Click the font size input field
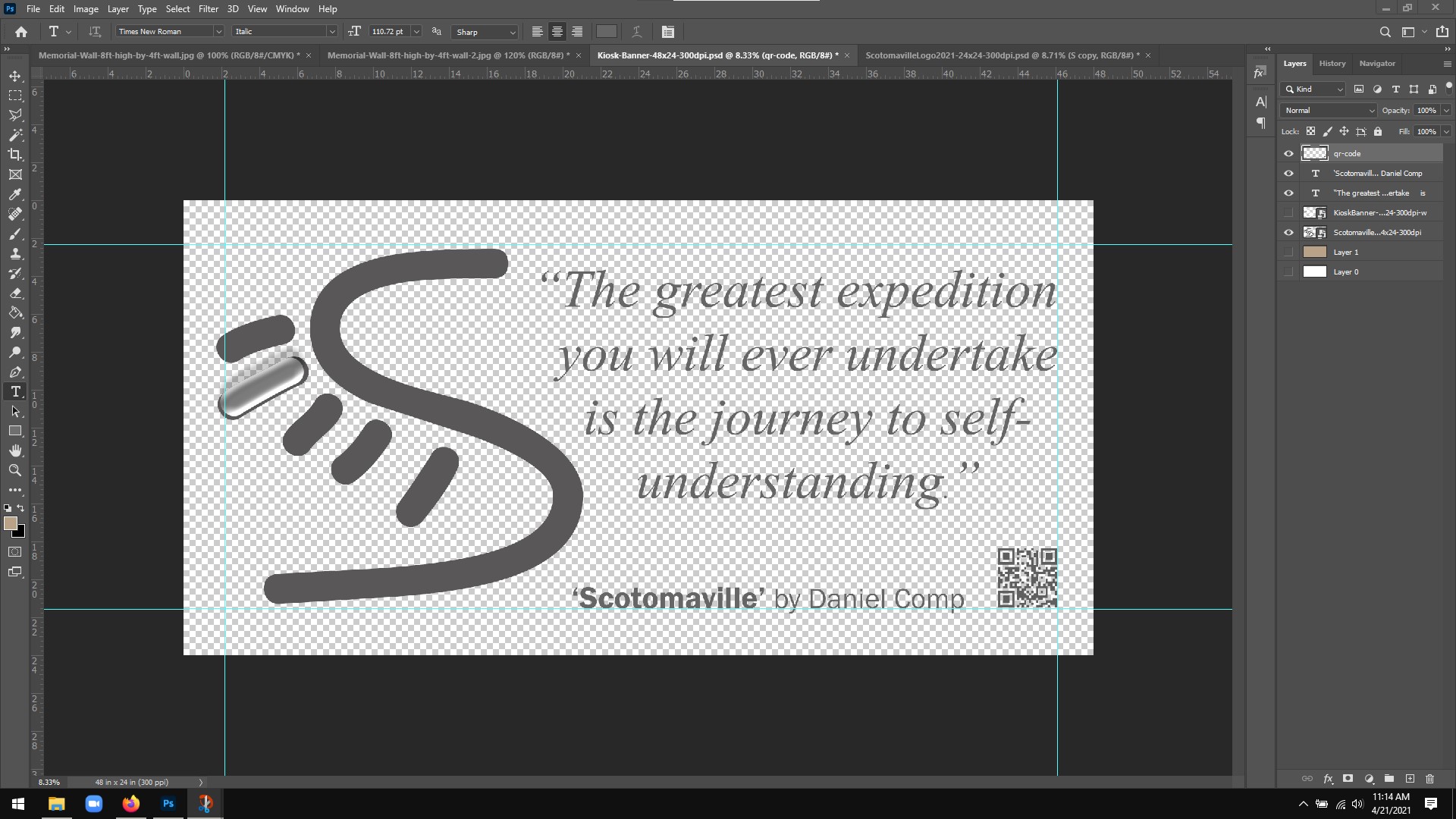This screenshot has height=819, width=1456. 389,32
